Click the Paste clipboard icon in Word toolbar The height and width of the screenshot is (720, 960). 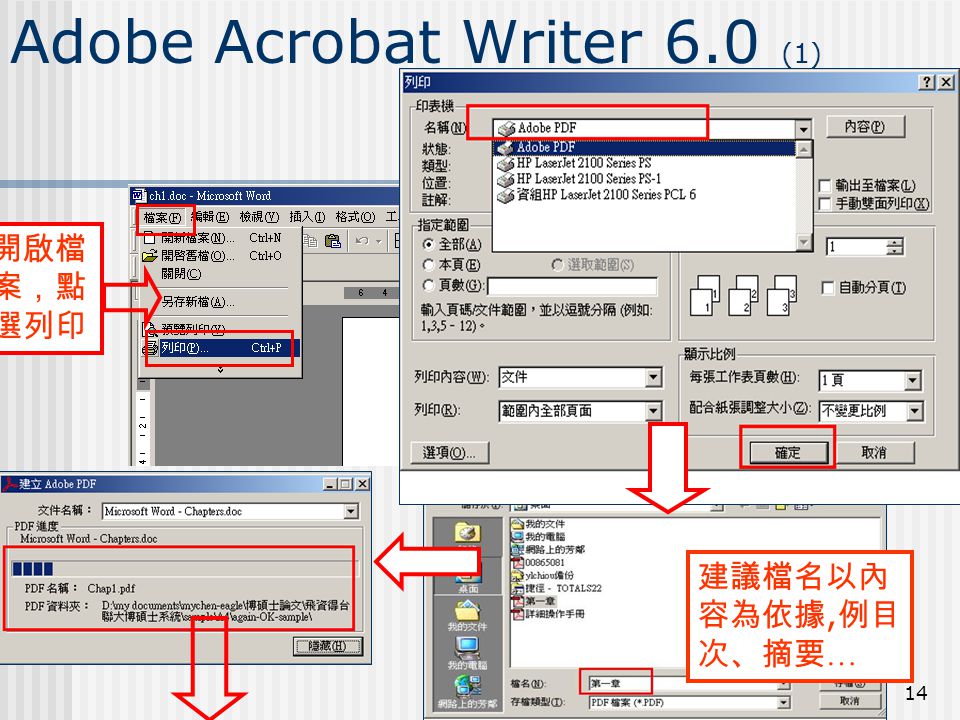tap(333, 241)
